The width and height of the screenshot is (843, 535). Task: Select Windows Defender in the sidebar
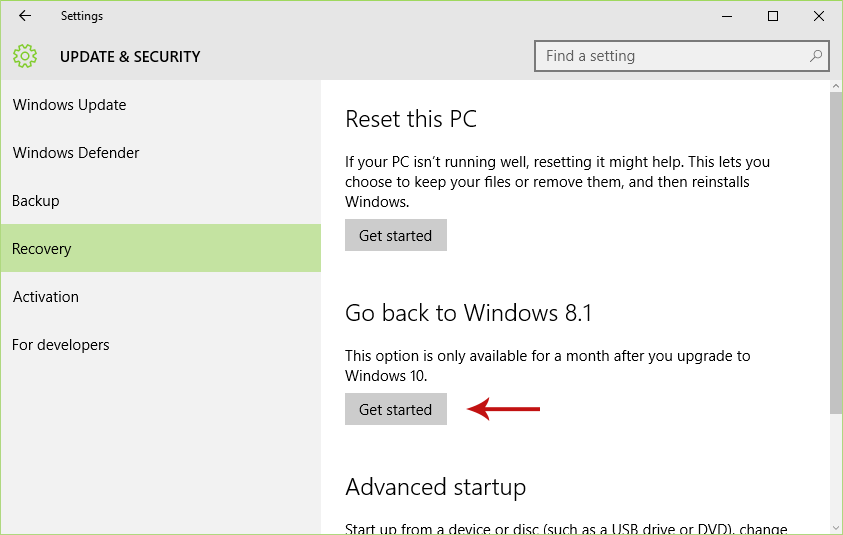[161, 153]
